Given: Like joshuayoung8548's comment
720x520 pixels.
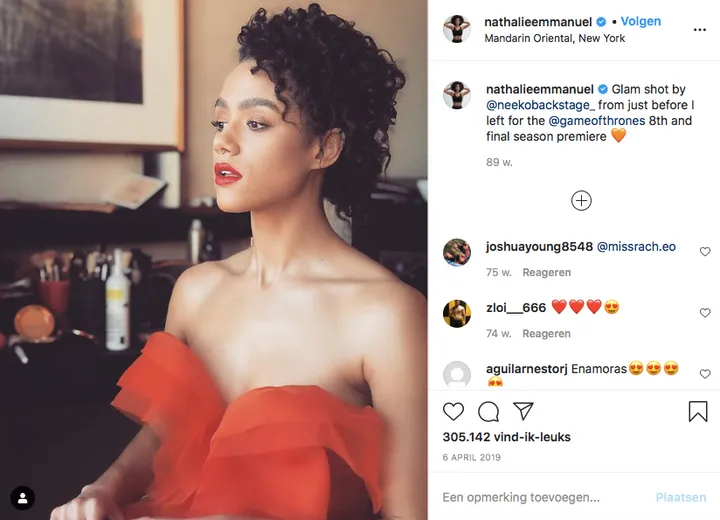Looking at the screenshot, I should [705, 251].
